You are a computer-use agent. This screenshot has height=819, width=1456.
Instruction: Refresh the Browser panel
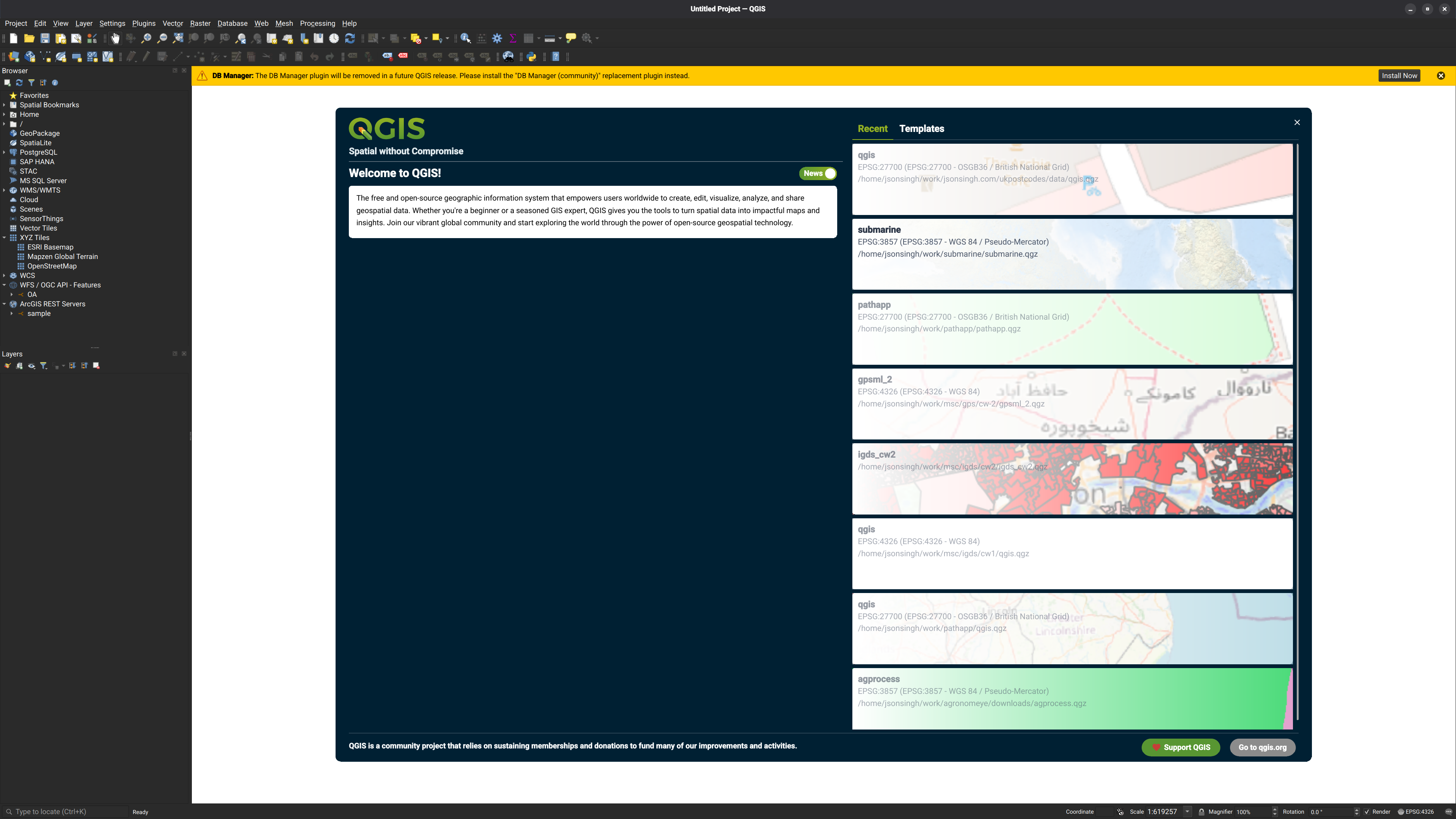(x=19, y=83)
